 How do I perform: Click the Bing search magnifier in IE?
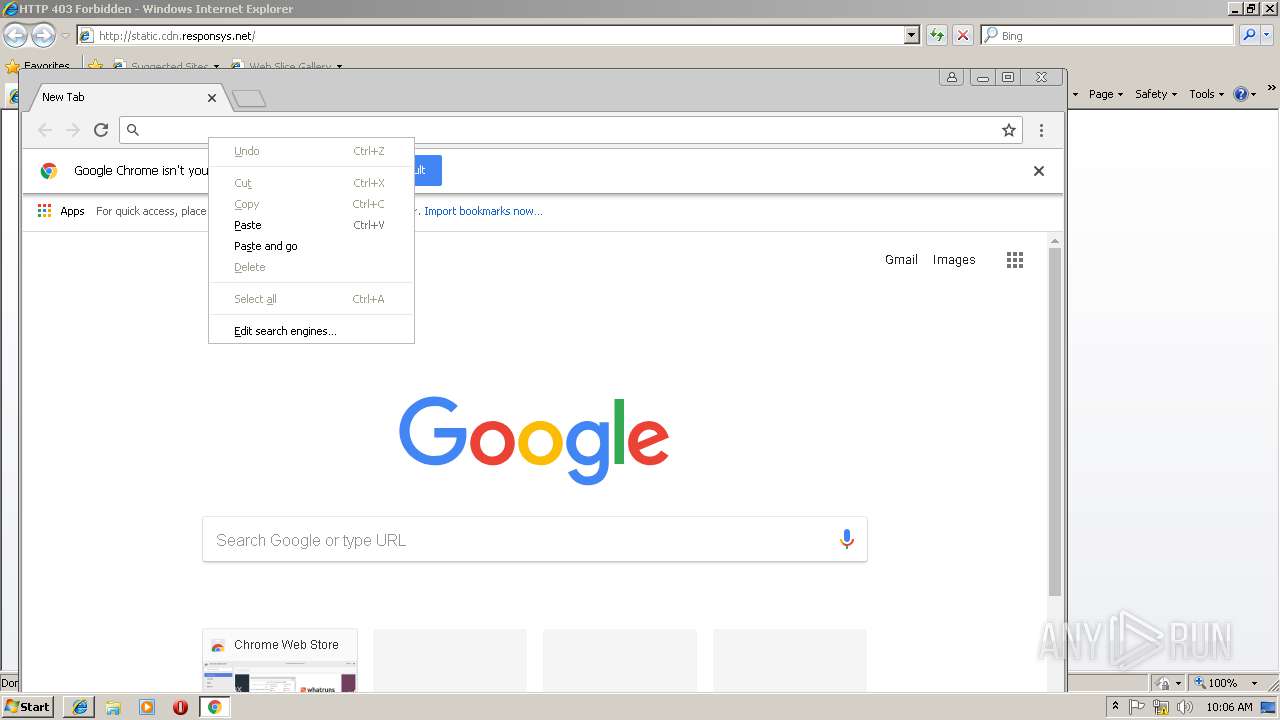pyautogui.click(x=1249, y=35)
